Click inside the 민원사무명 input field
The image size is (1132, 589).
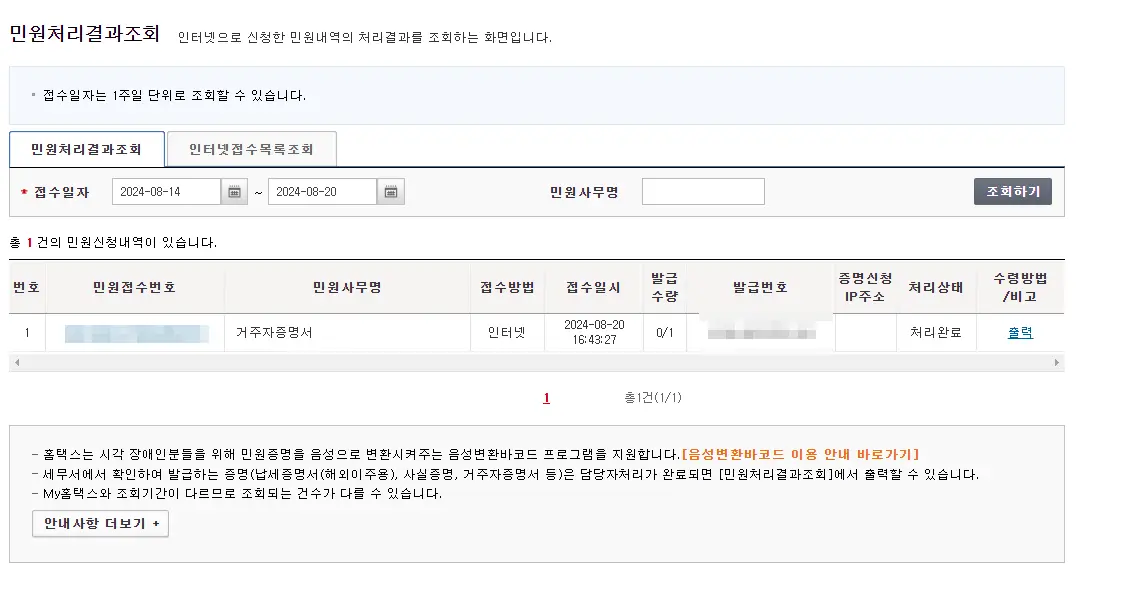[x=703, y=191]
